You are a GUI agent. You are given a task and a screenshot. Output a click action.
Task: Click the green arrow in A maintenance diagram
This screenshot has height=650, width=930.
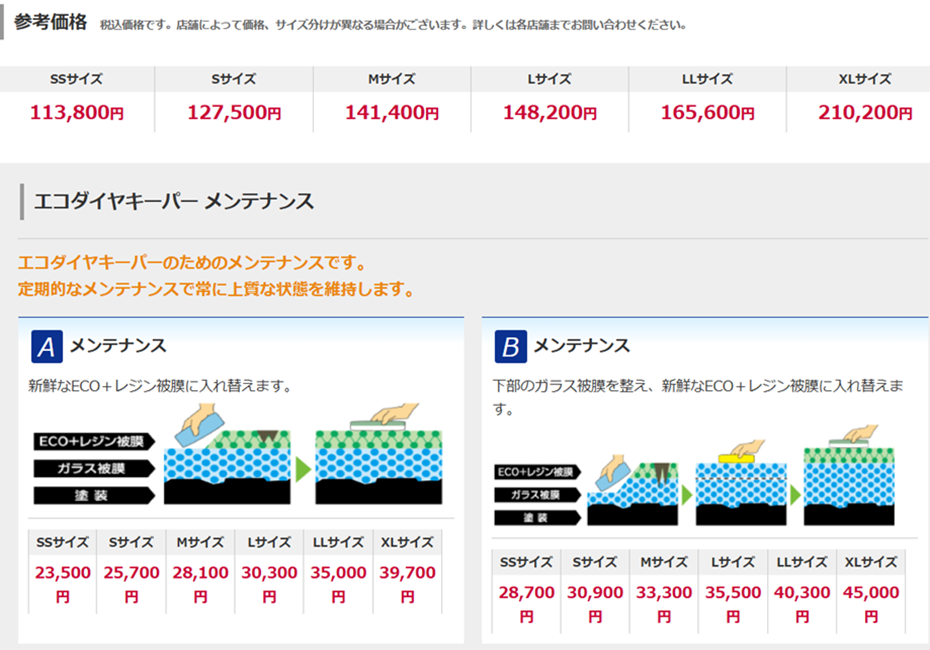click(x=304, y=469)
